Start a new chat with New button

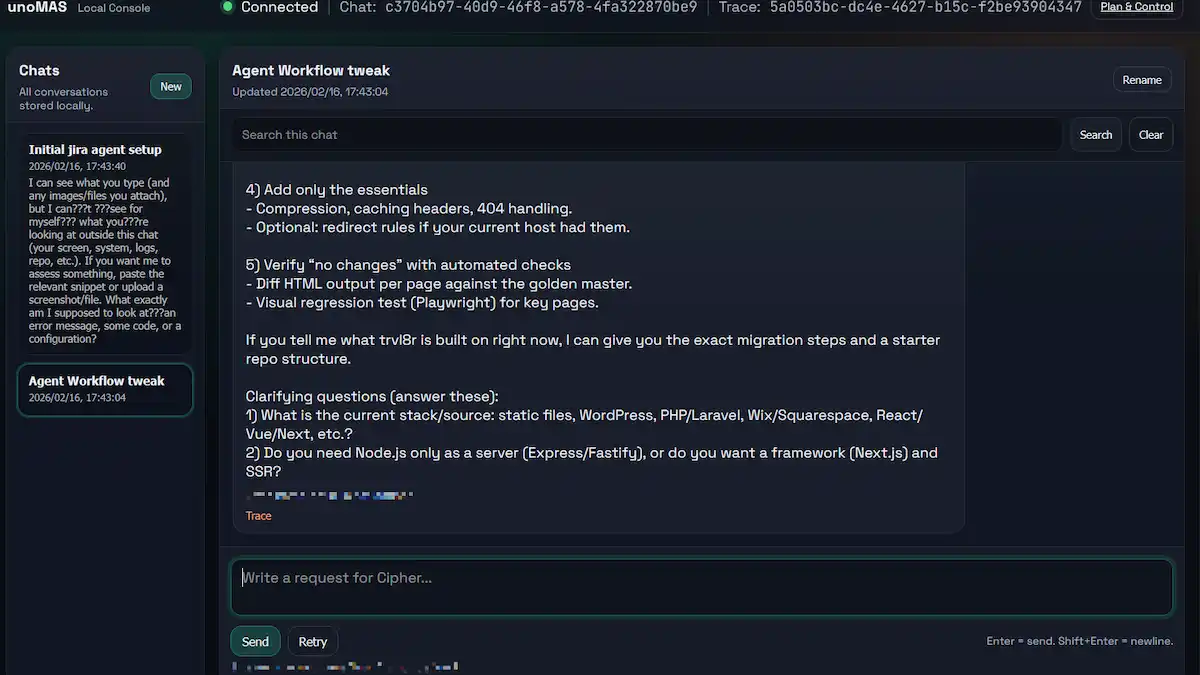coord(171,87)
